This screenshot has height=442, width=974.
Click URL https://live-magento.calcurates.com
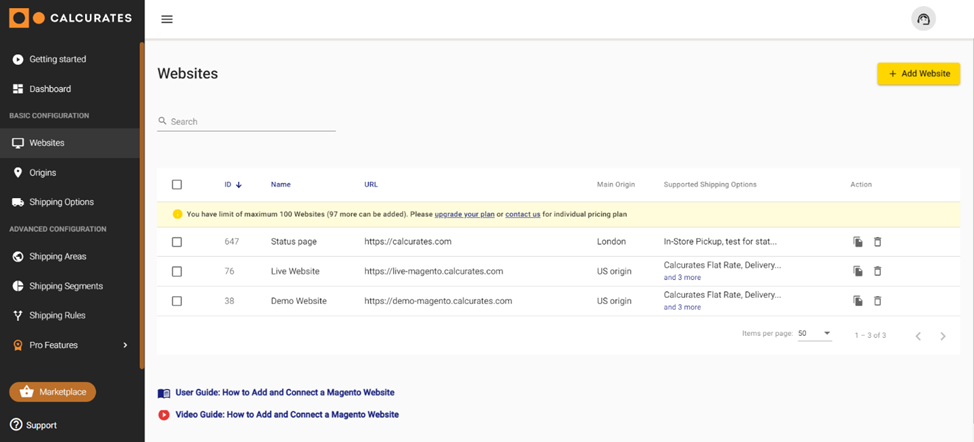(x=434, y=271)
